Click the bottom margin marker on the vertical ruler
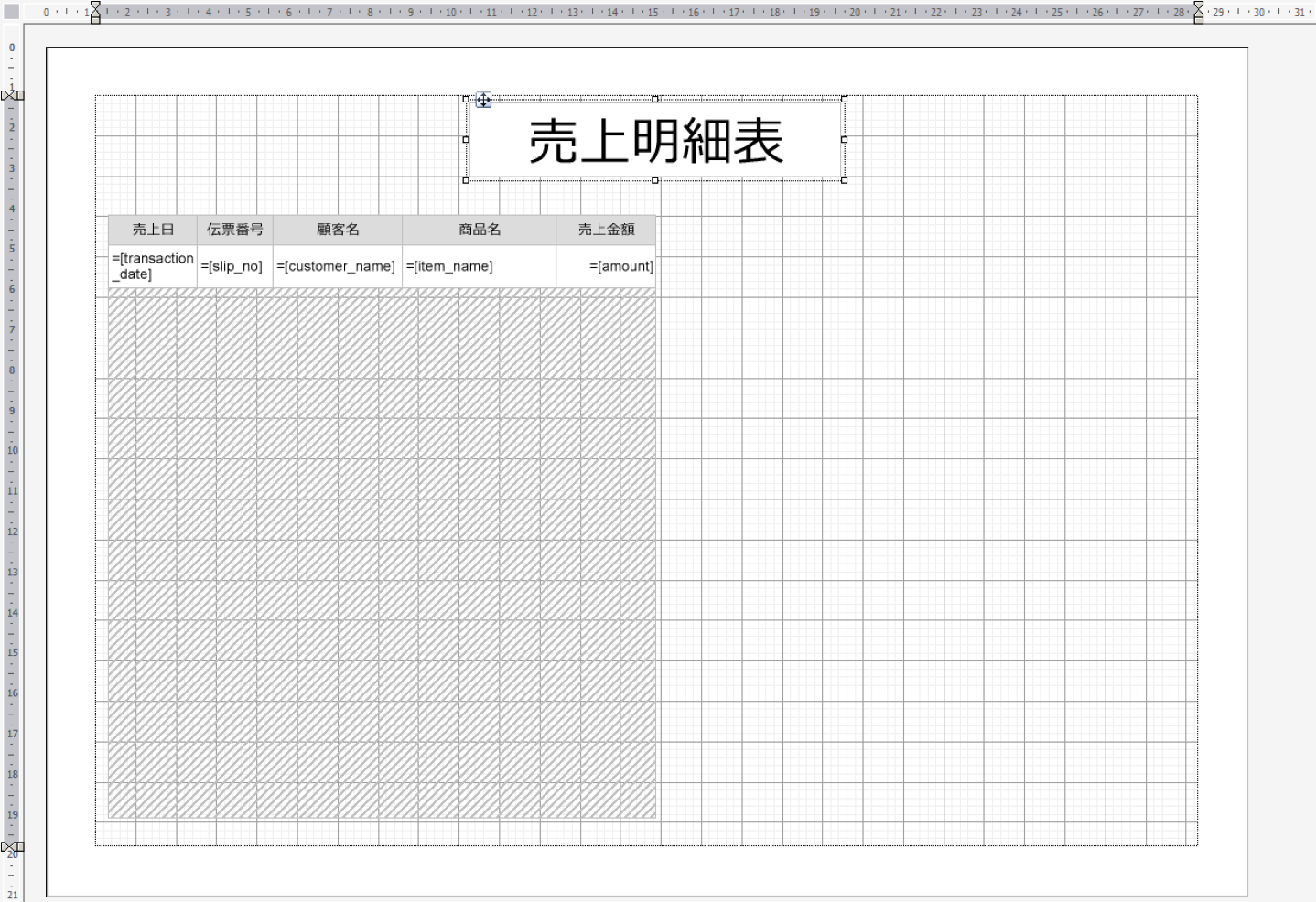This screenshot has width=1316, height=902. (x=12, y=847)
